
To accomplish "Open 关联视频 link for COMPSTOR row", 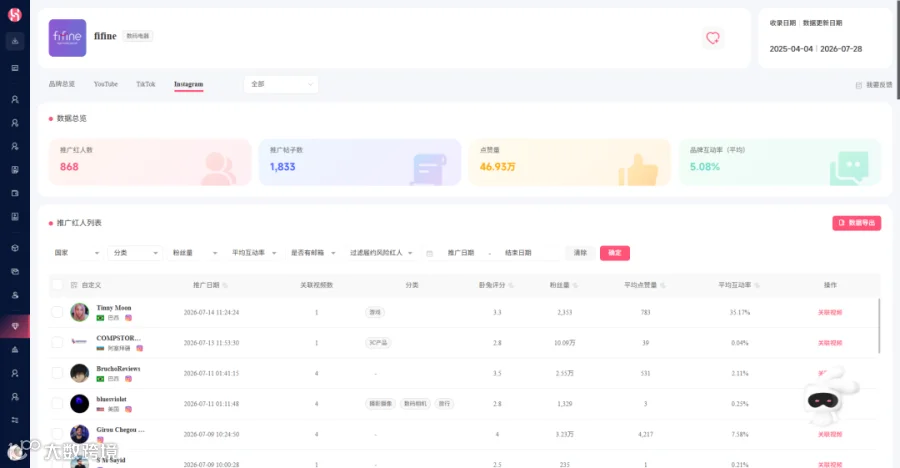I will point(829,343).
